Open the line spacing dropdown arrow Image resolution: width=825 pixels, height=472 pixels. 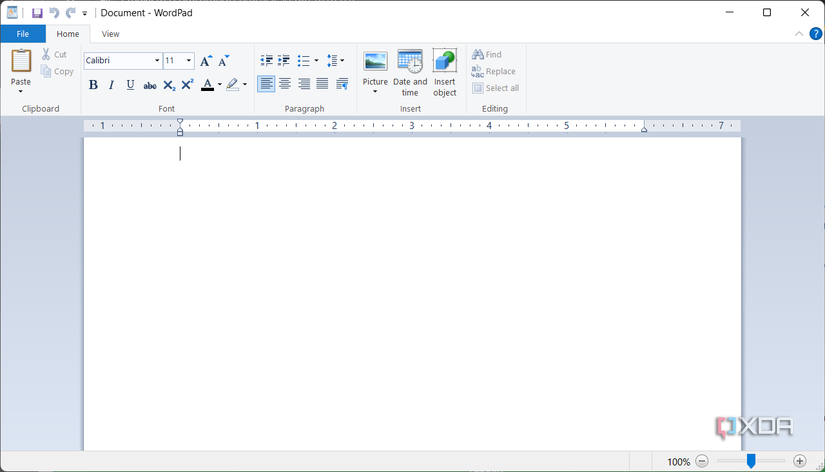(x=342, y=61)
